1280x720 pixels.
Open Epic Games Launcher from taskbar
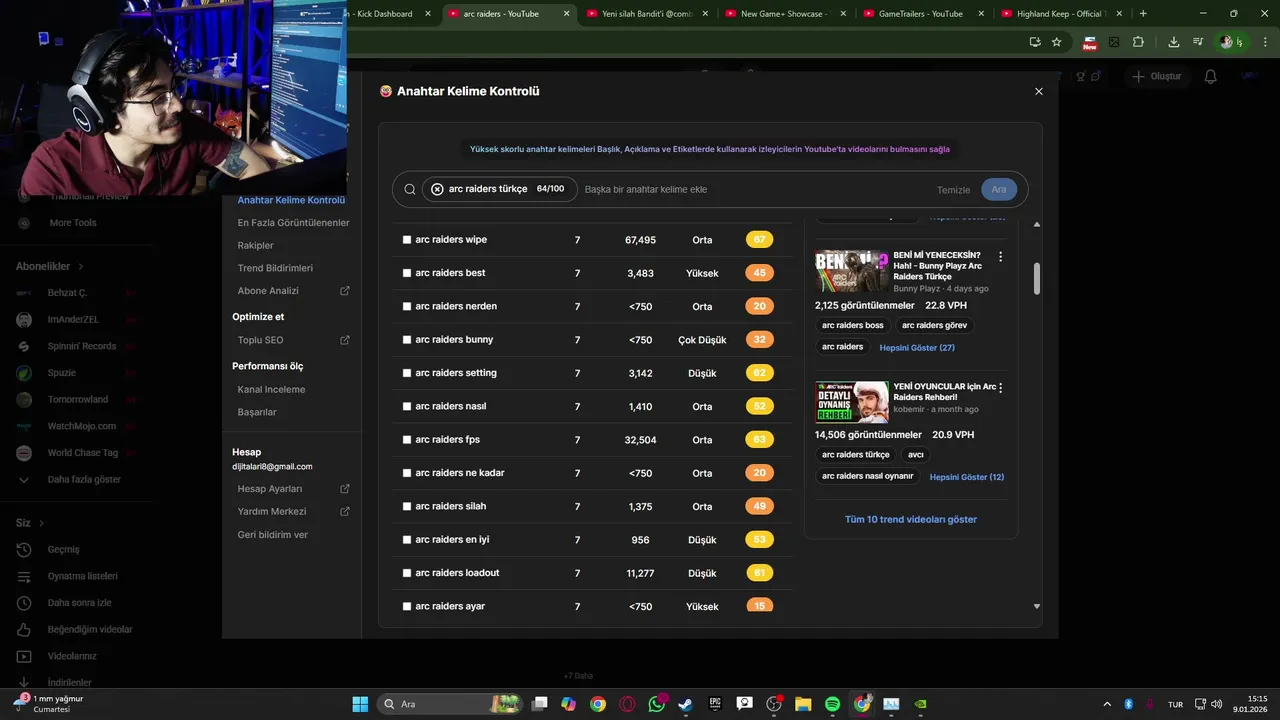point(715,704)
